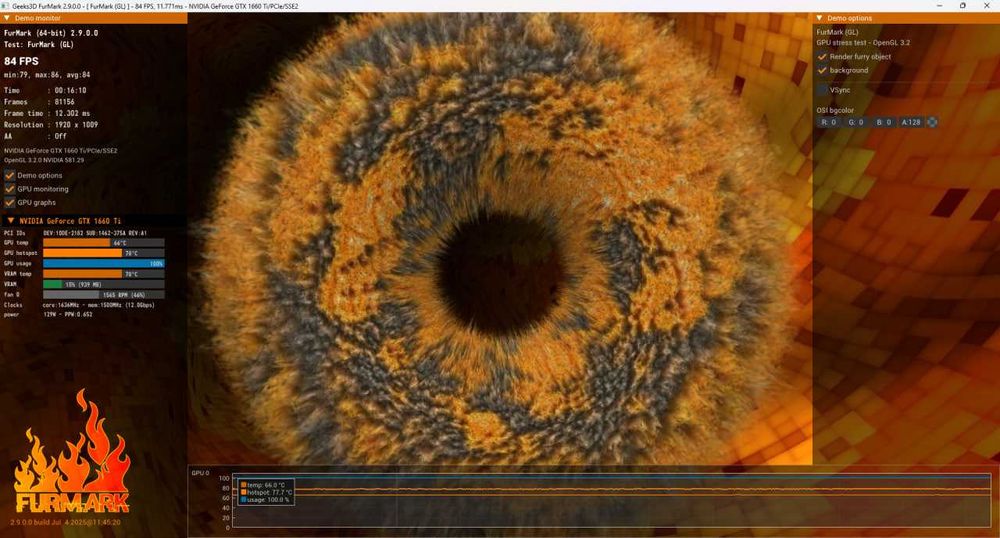The image size is (1000, 538).
Task: Click the VRAM temp bar
Action: pyautogui.click(x=103, y=274)
